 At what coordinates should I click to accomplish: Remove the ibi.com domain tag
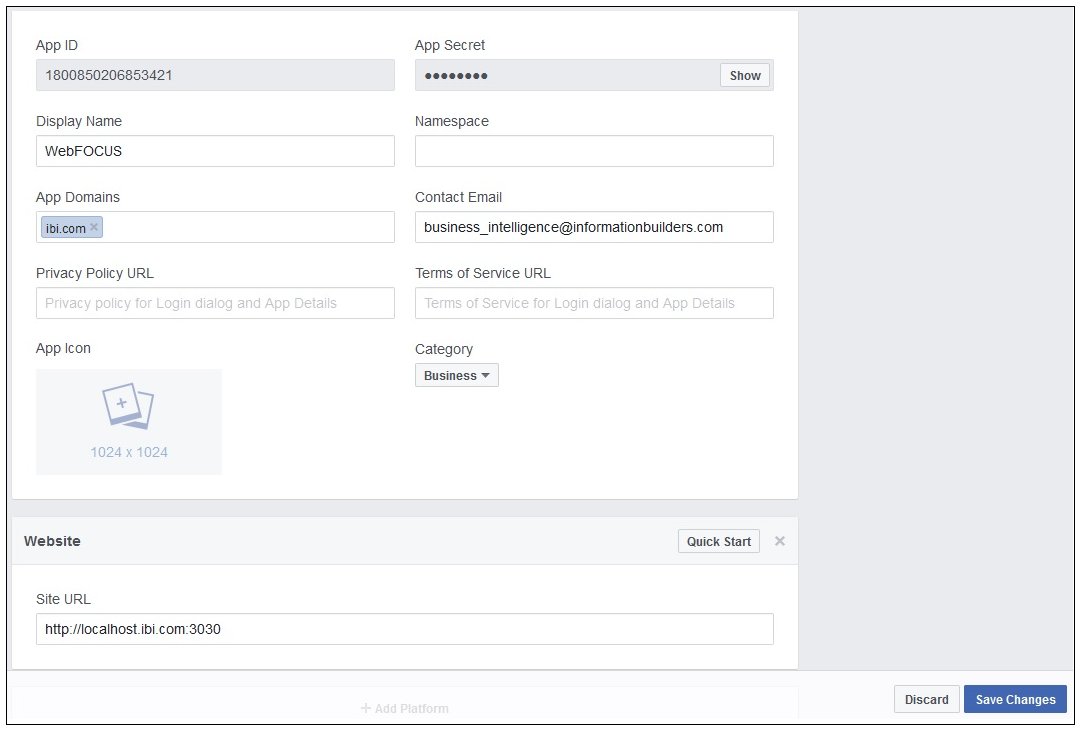pos(94,226)
